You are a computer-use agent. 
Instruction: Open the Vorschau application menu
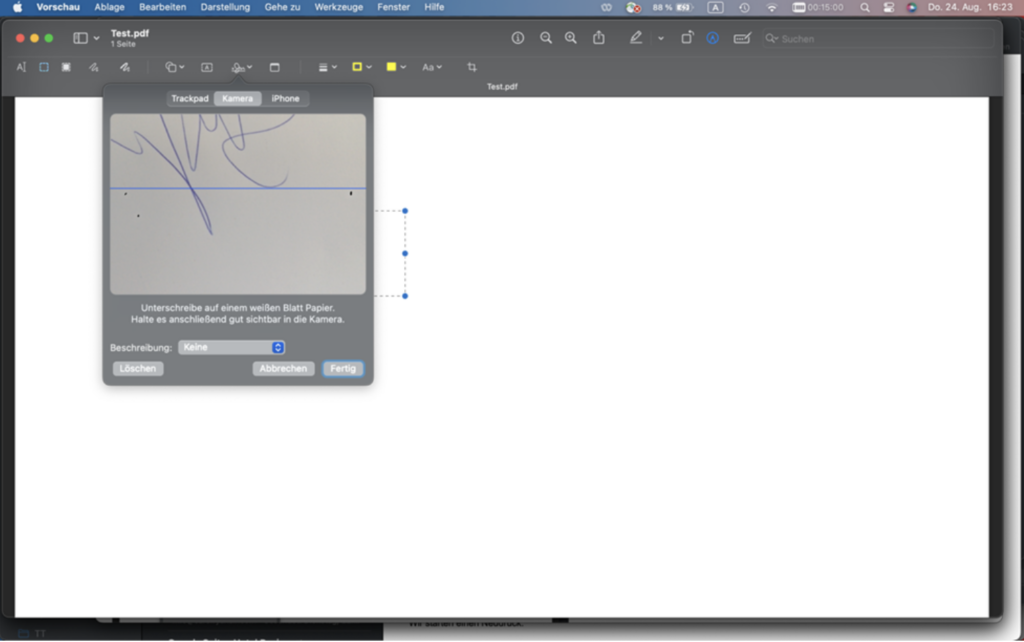(58, 7)
